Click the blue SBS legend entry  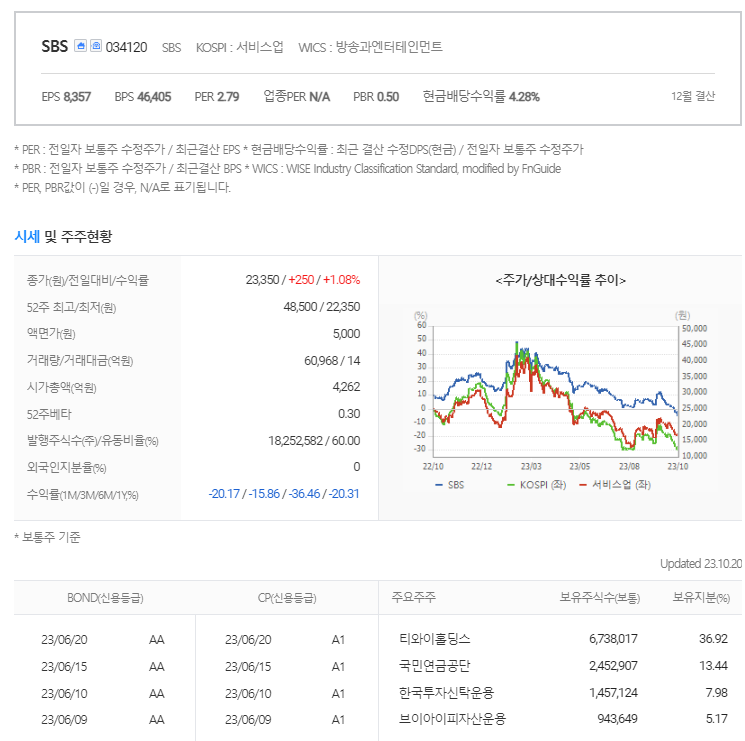coord(449,485)
